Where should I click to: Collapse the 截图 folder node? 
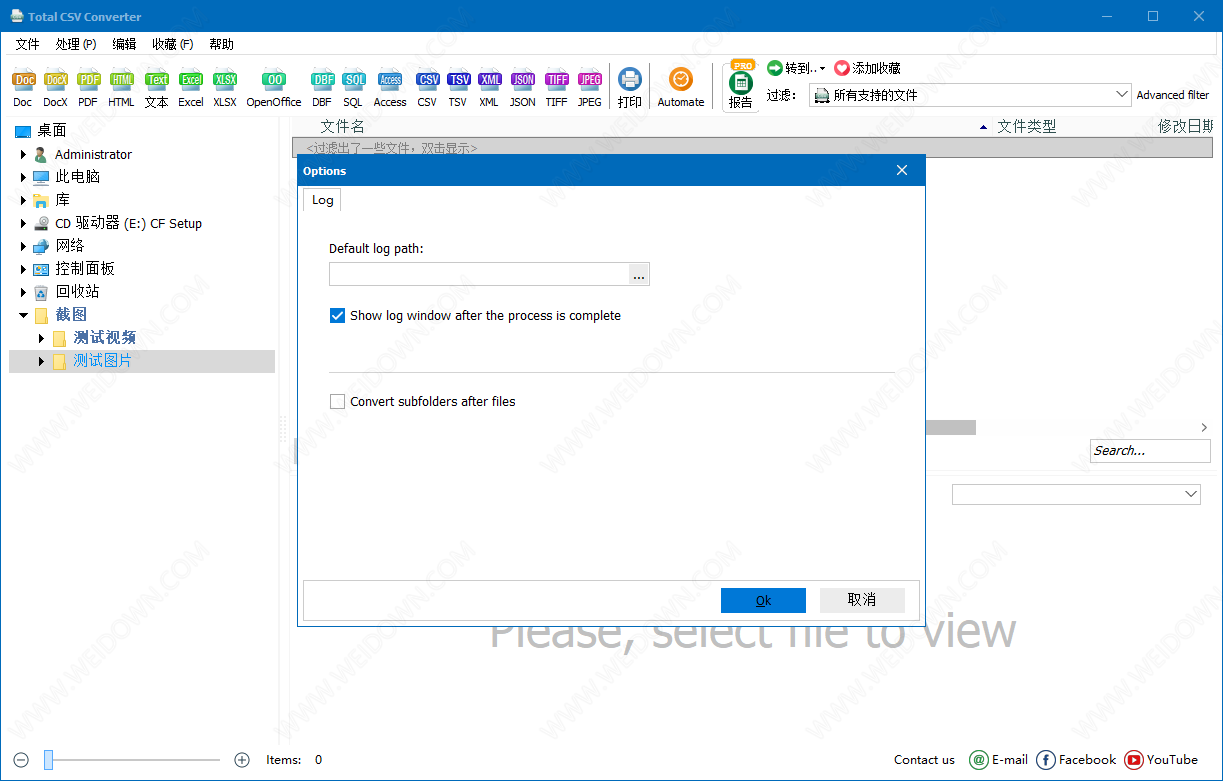coord(23,315)
